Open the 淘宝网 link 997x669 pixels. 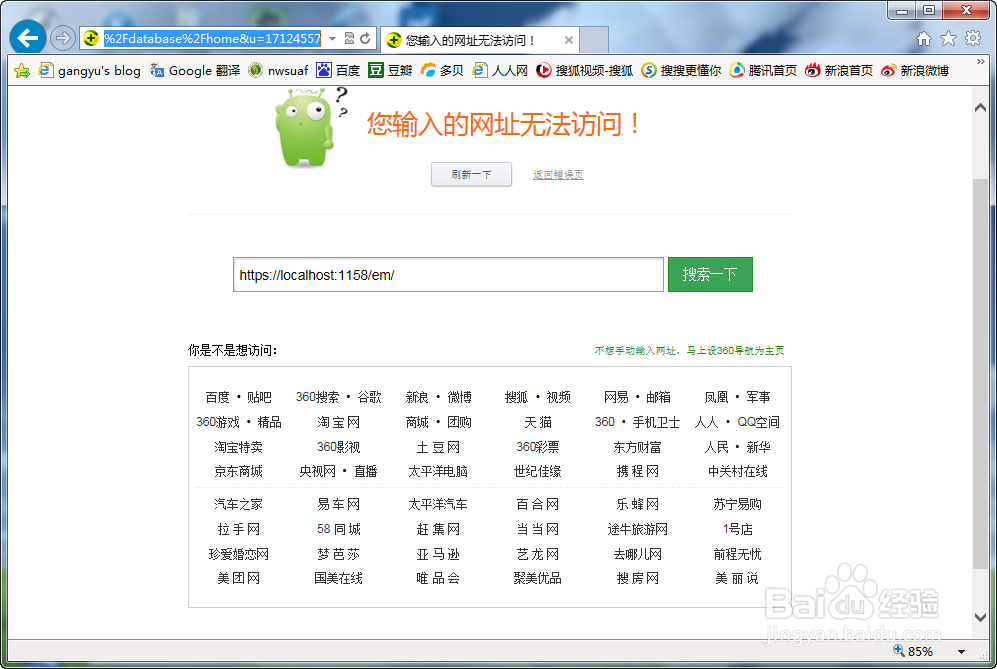[338, 422]
